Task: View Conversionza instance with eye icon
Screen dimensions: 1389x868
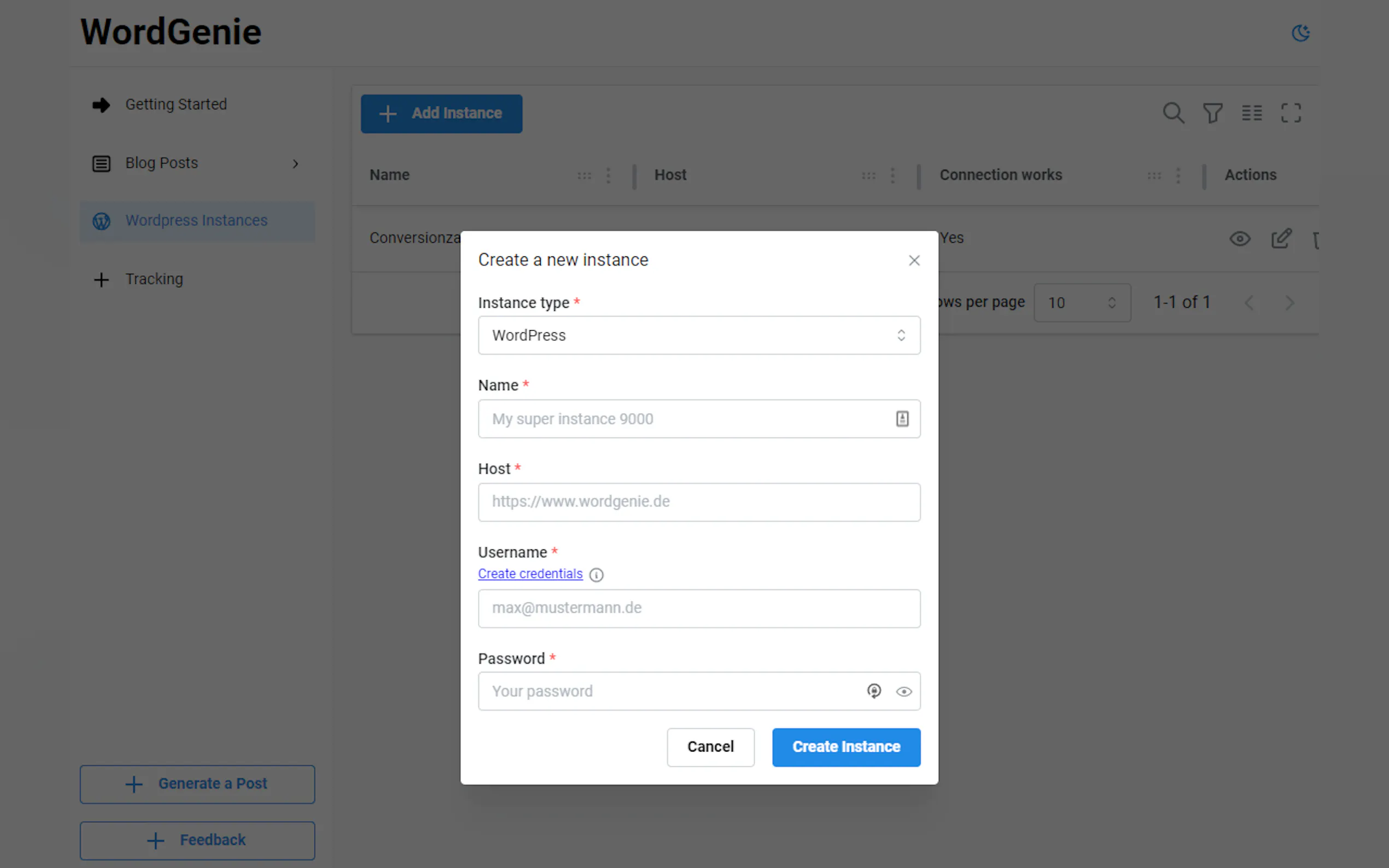Action: [x=1240, y=239]
